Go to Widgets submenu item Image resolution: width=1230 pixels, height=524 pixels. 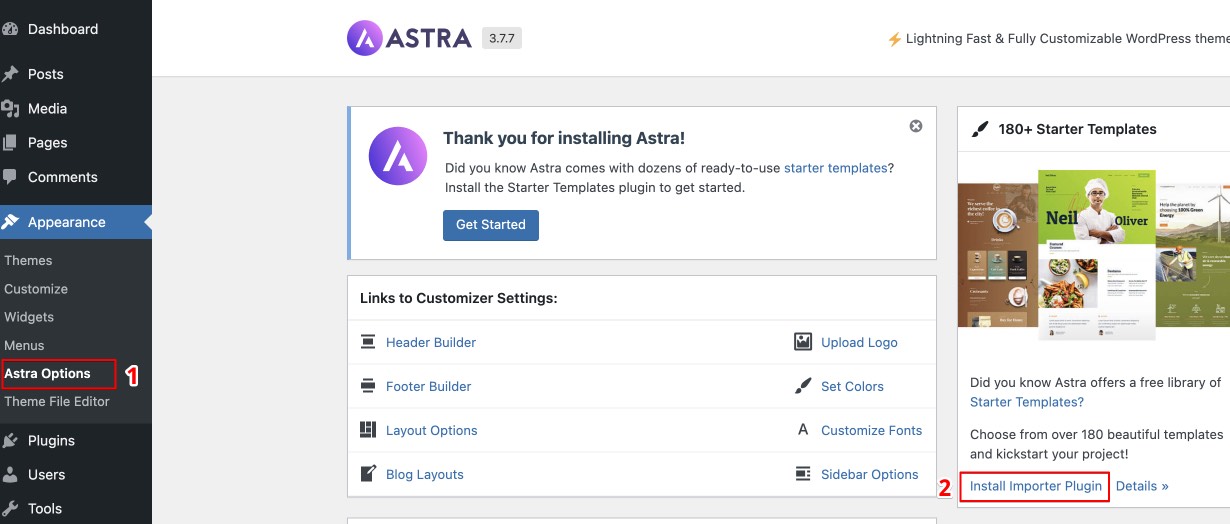(x=29, y=317)
